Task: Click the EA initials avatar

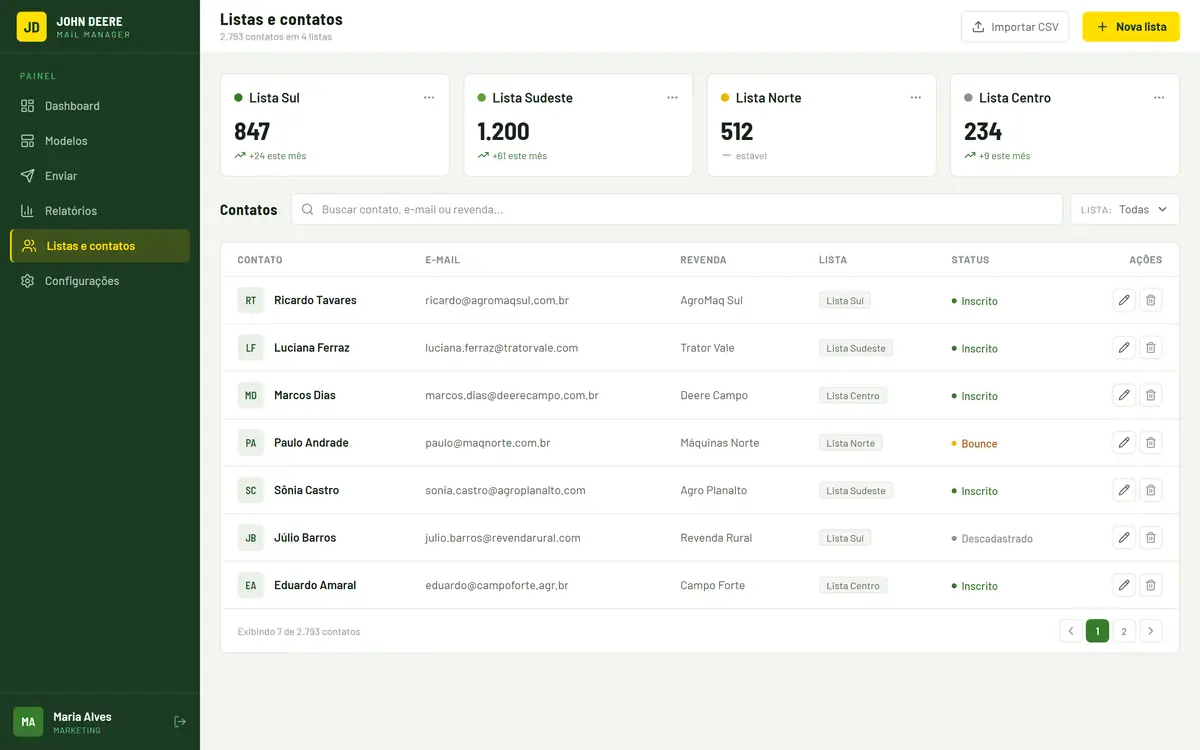Action: point(251,585)
